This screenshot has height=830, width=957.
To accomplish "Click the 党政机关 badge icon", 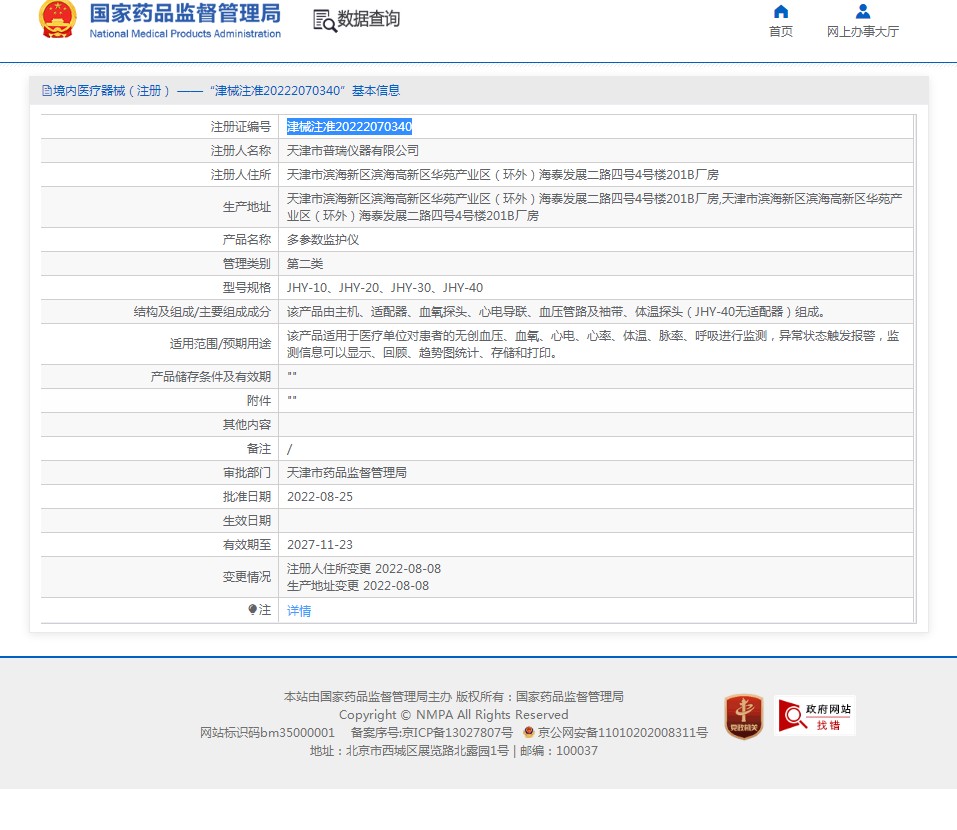I will tap(743, 716).
